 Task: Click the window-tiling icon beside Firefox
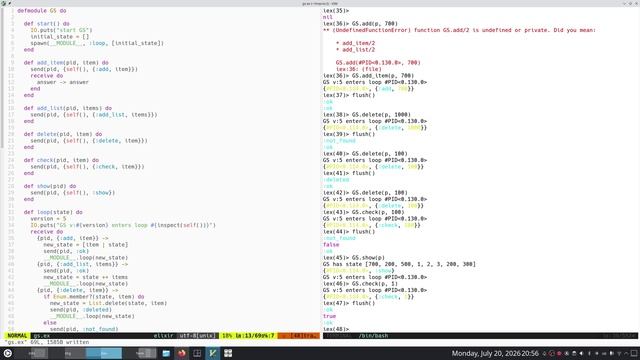[x=197, y=353]
